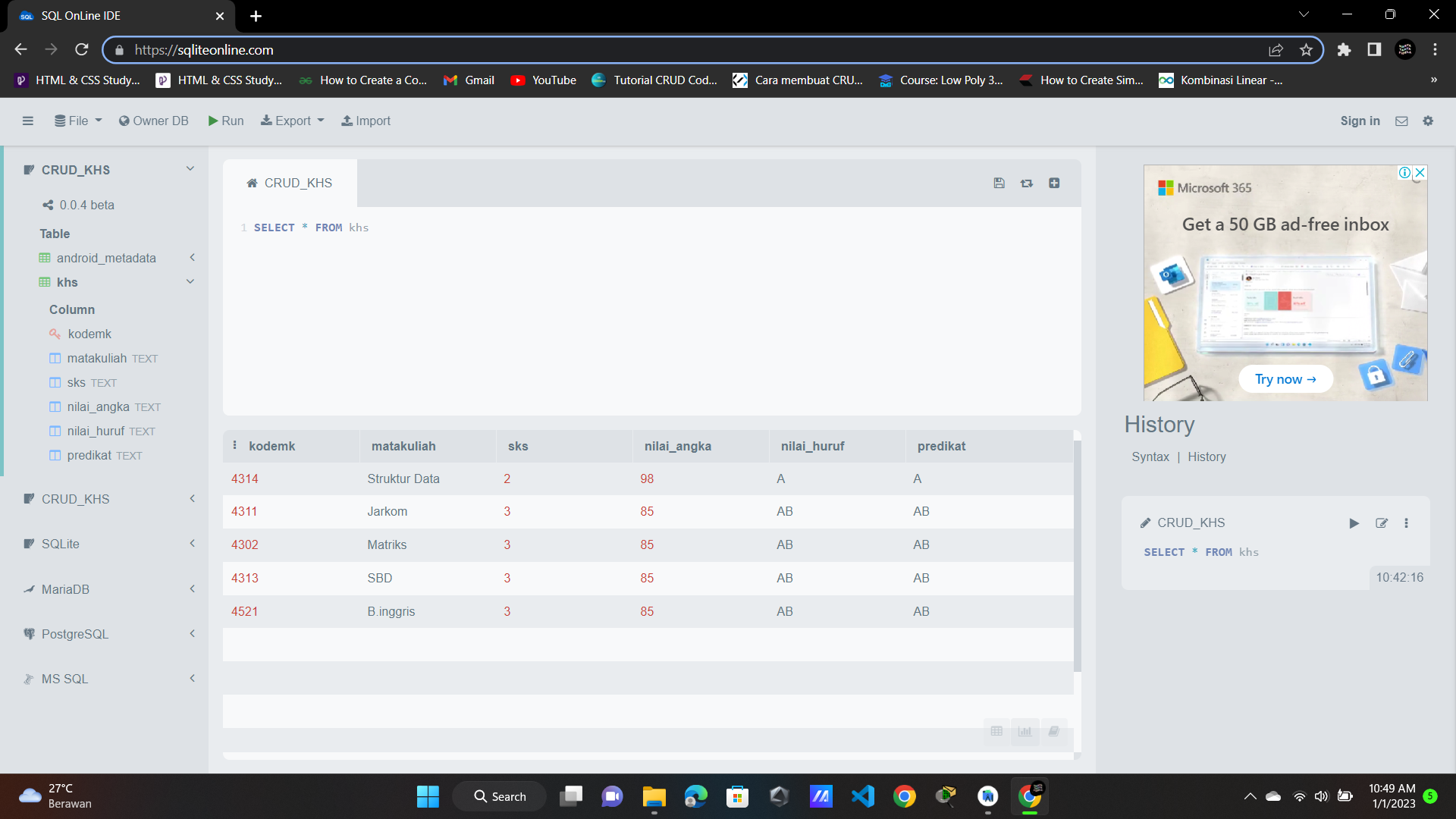Collapse the khs table tree
Viewport: 1456px width, 819px height.
click(190, 282)
